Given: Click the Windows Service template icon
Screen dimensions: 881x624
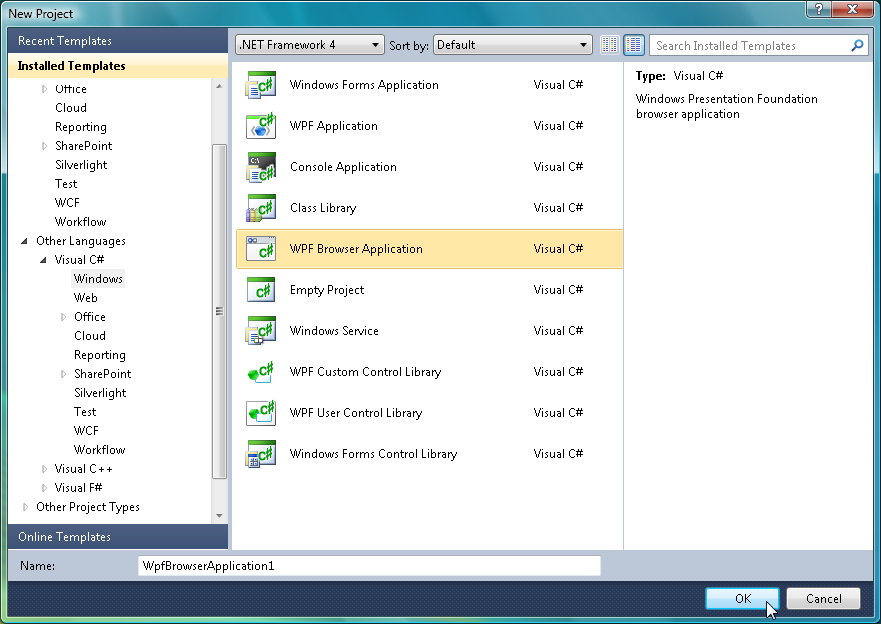Looking at the screenshot, I should tap(261, 331).
